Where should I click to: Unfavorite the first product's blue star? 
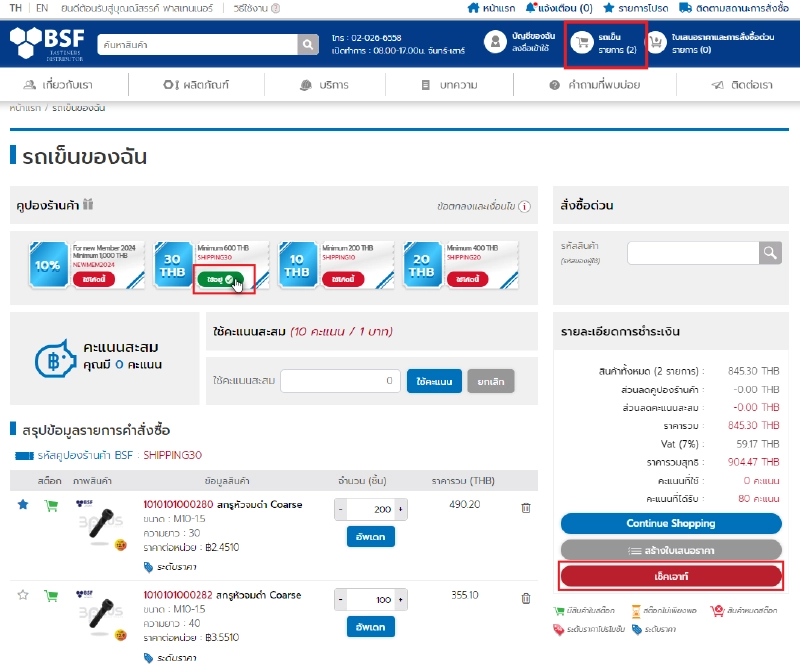pos(23,505)
